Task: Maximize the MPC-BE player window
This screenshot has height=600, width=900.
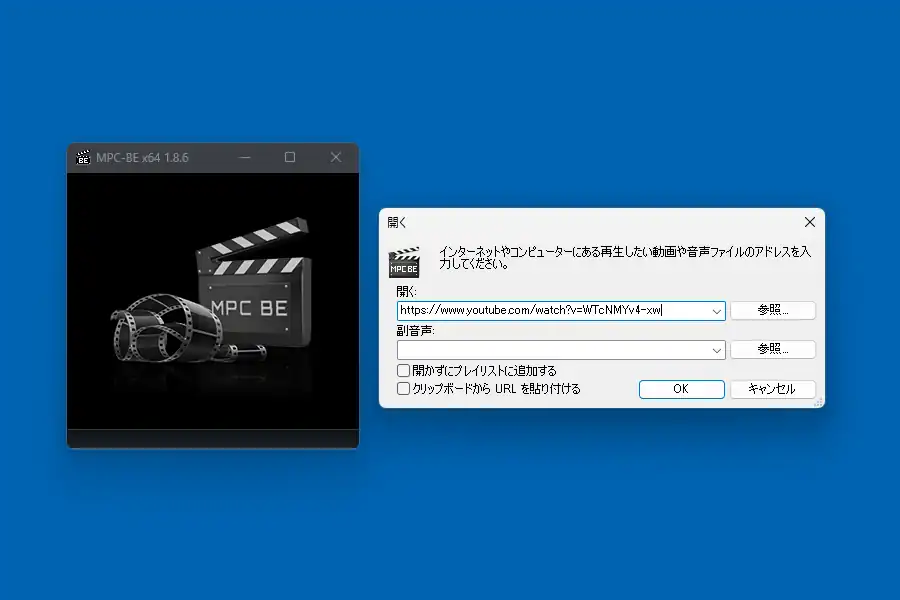Action: 290,157
